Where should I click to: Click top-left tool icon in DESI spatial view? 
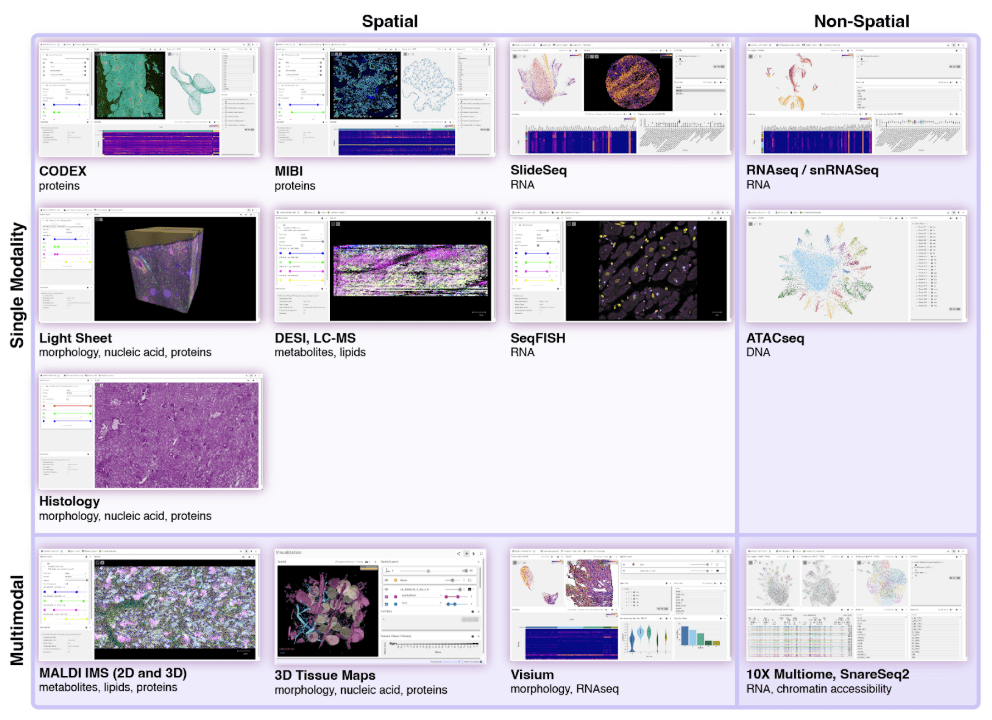tap(339, 227)
